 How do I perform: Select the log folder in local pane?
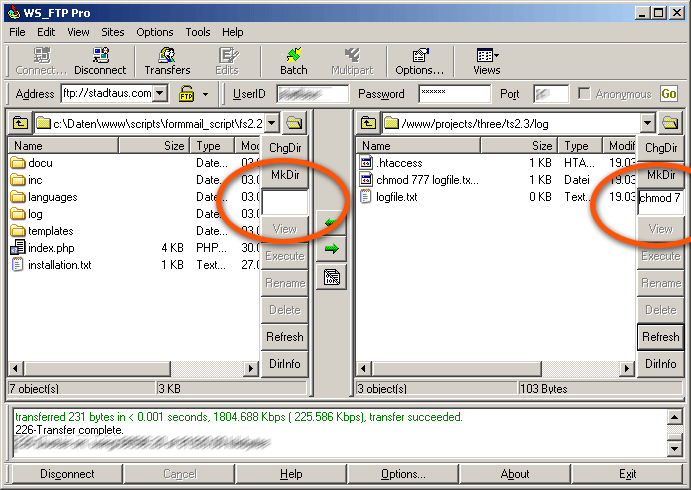[x=134, y=214]
